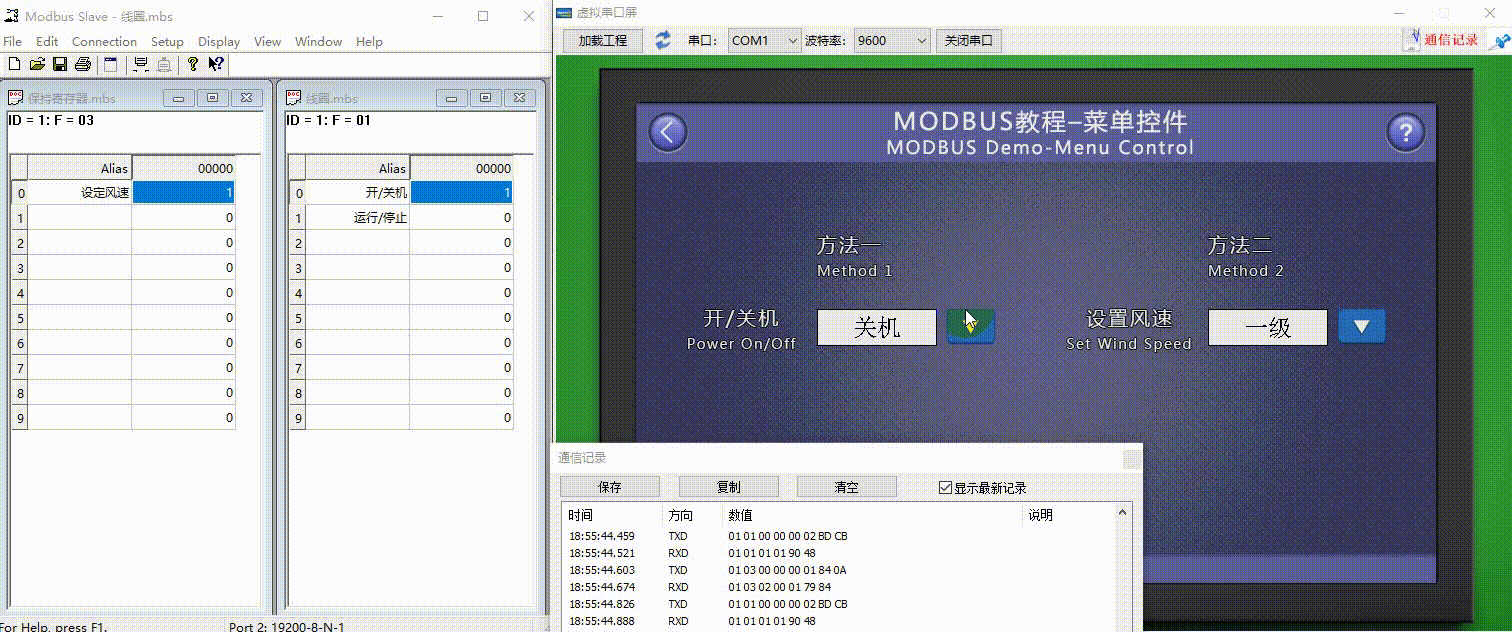Screen dimensions: 1512x632
Task: Click the 清空 button in 通信记录
Action: pyautogui.click(x=846, y=487)
